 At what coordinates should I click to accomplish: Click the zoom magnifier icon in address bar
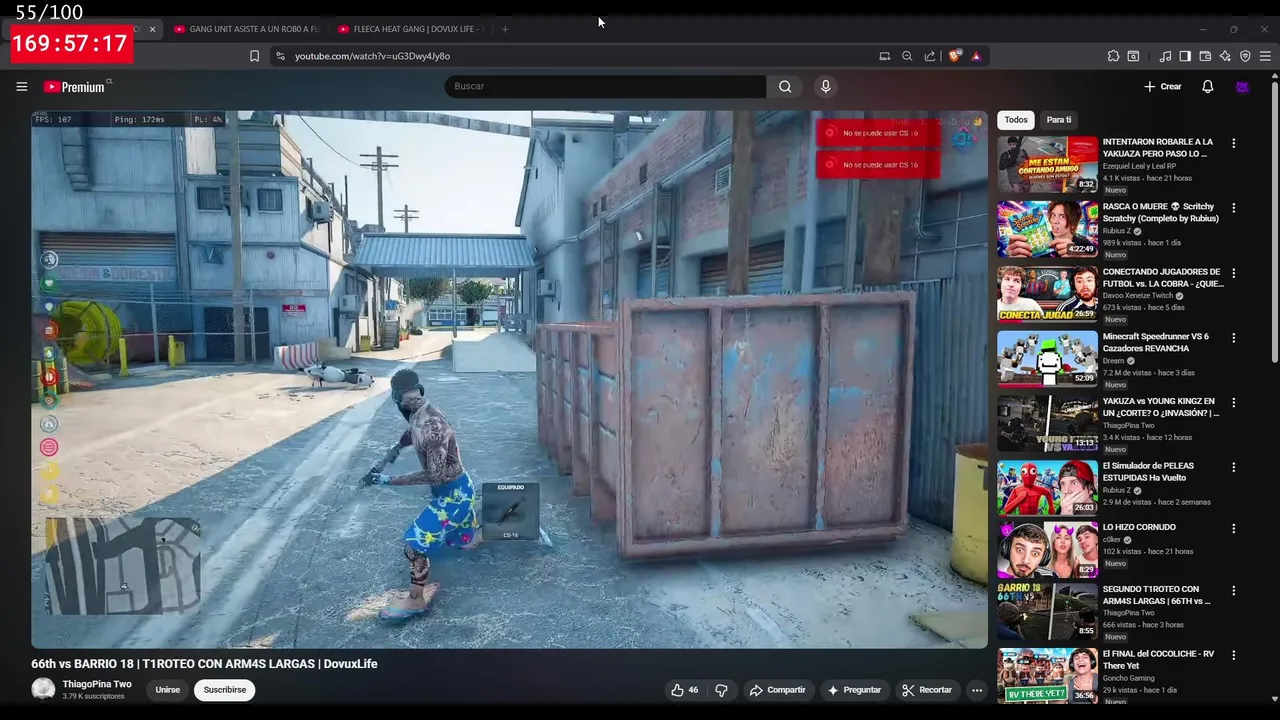point(907,56)
